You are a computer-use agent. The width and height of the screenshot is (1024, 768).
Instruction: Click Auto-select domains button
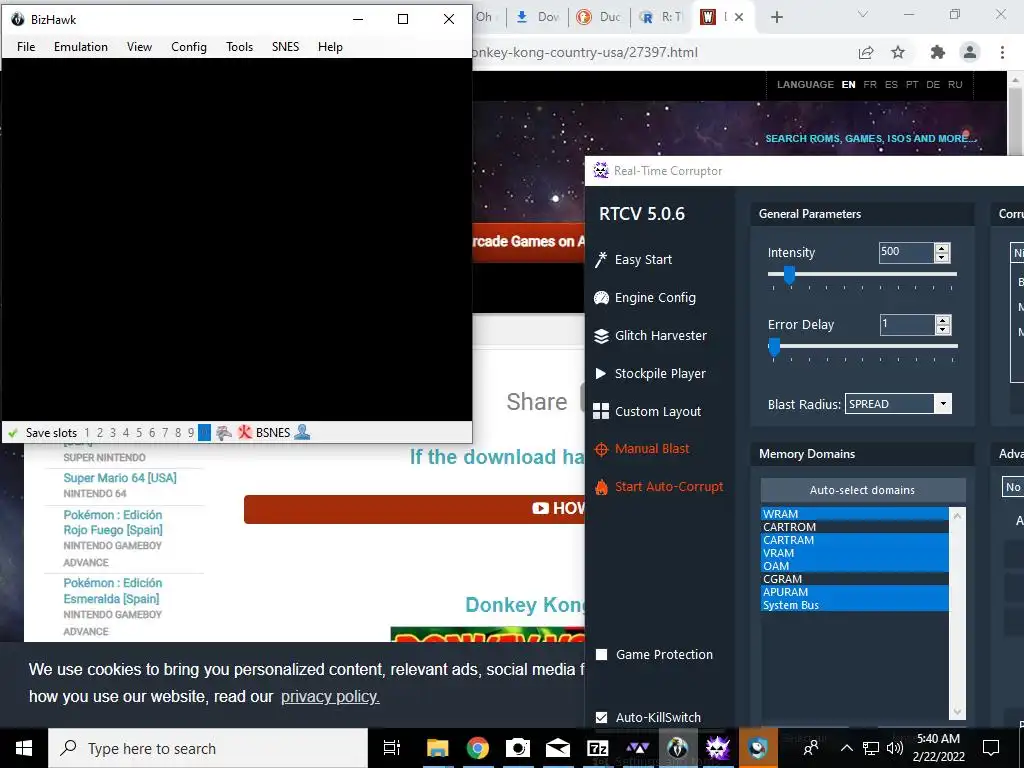click(x=862, y=490)
